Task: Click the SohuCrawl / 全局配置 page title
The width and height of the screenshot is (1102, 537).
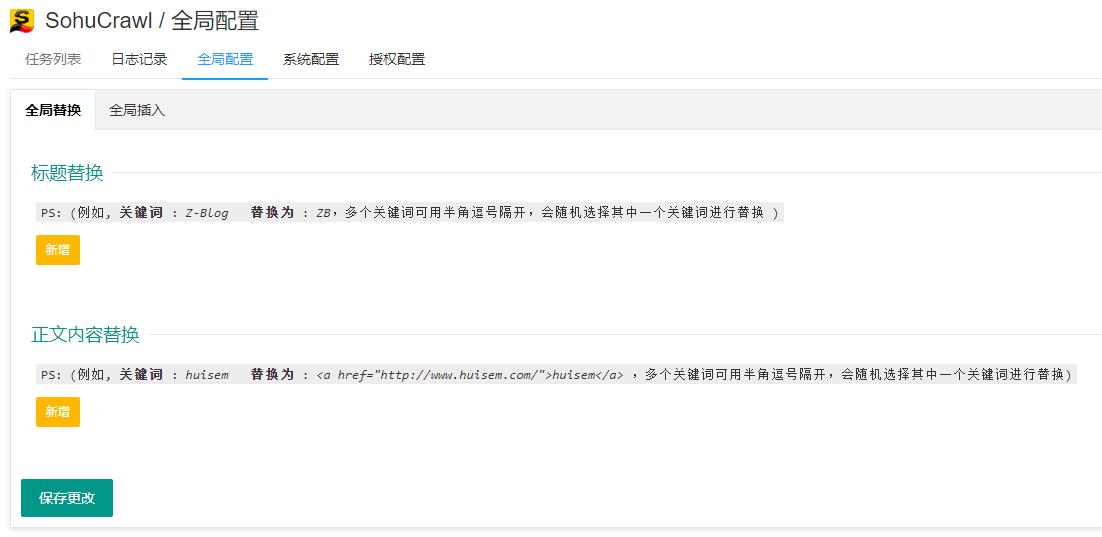Action: 152,21
